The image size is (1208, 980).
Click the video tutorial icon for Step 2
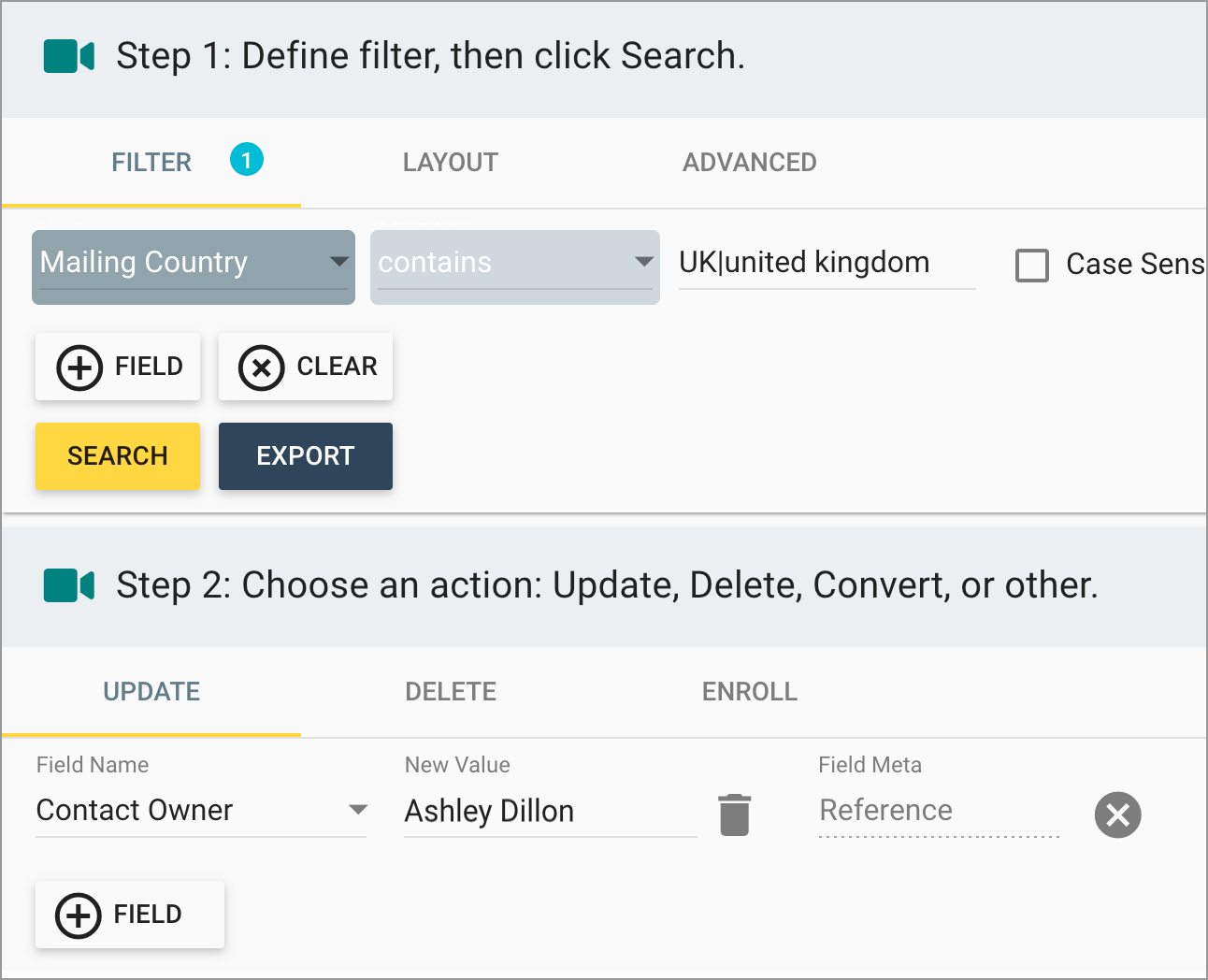pyautogui.click(x=69, y=585)
